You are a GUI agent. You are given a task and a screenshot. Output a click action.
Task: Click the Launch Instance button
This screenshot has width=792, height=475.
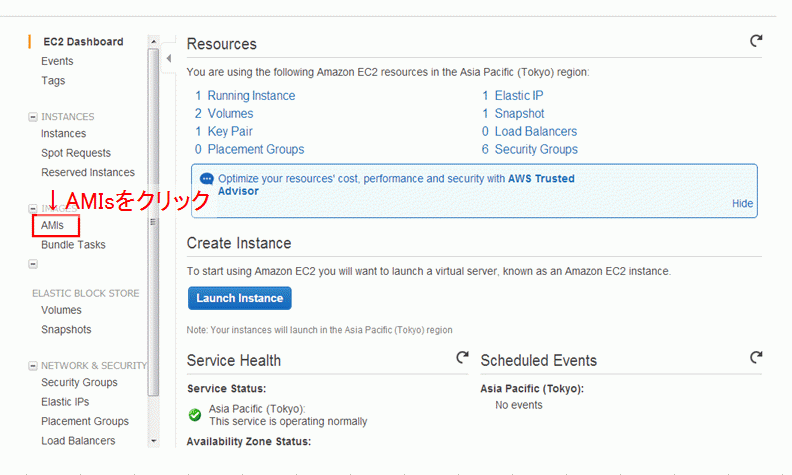[x=239, y=298]
